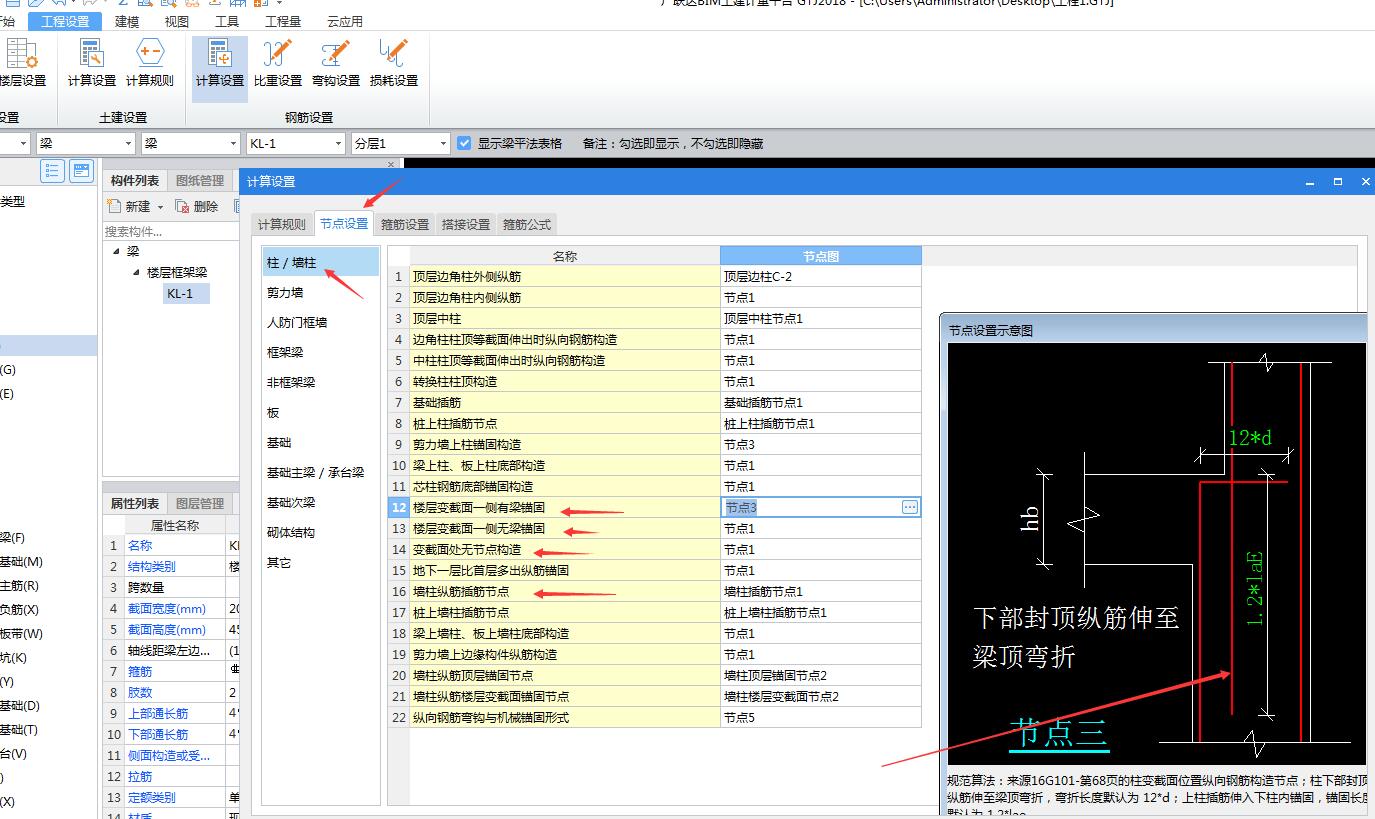1375x819 pixels.
Task: Select 基础主梁 / 承台梁 category
Action: tap(321, 472)
